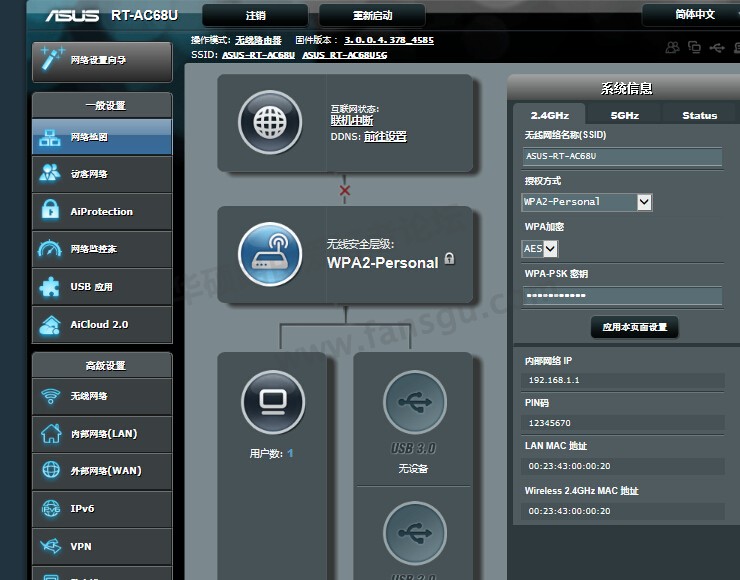Switch to the 5GHz tab
Viewport: 740px width, 580px height.
click(624, 116)
